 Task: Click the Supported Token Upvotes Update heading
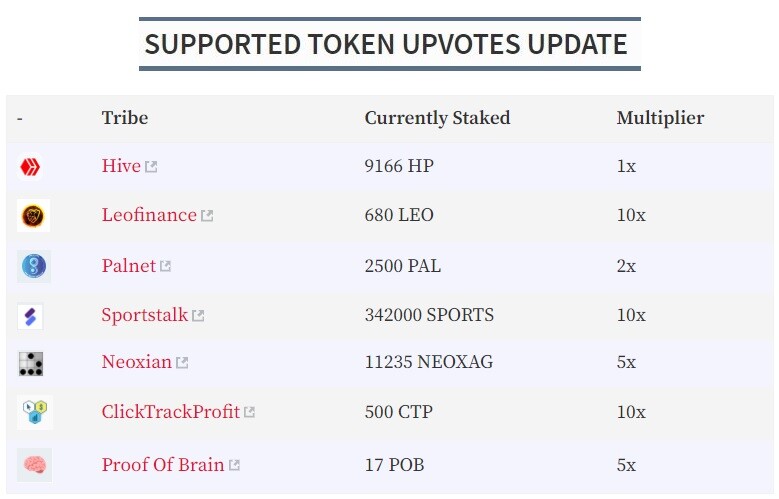pos(386,44)
